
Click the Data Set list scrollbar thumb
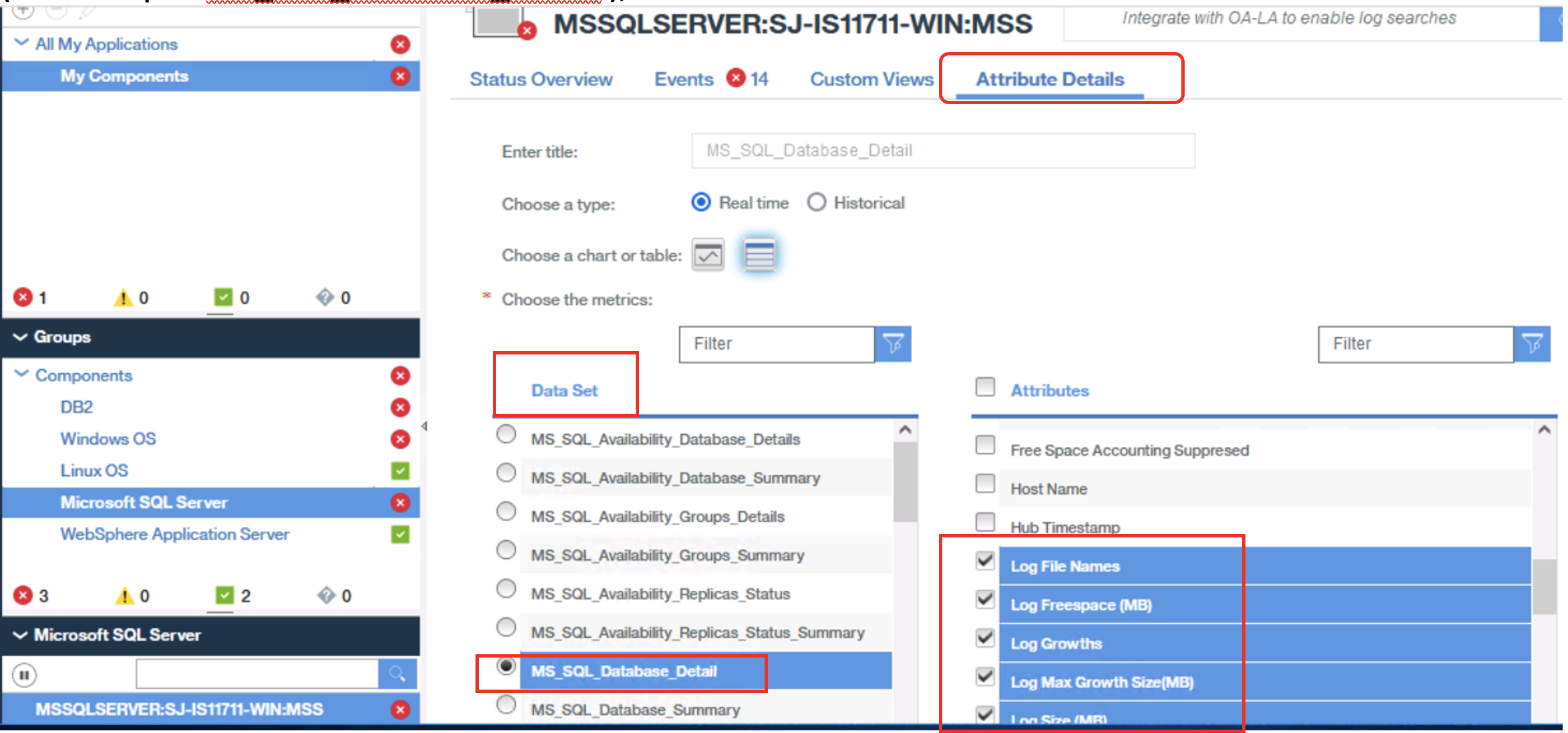905,482
